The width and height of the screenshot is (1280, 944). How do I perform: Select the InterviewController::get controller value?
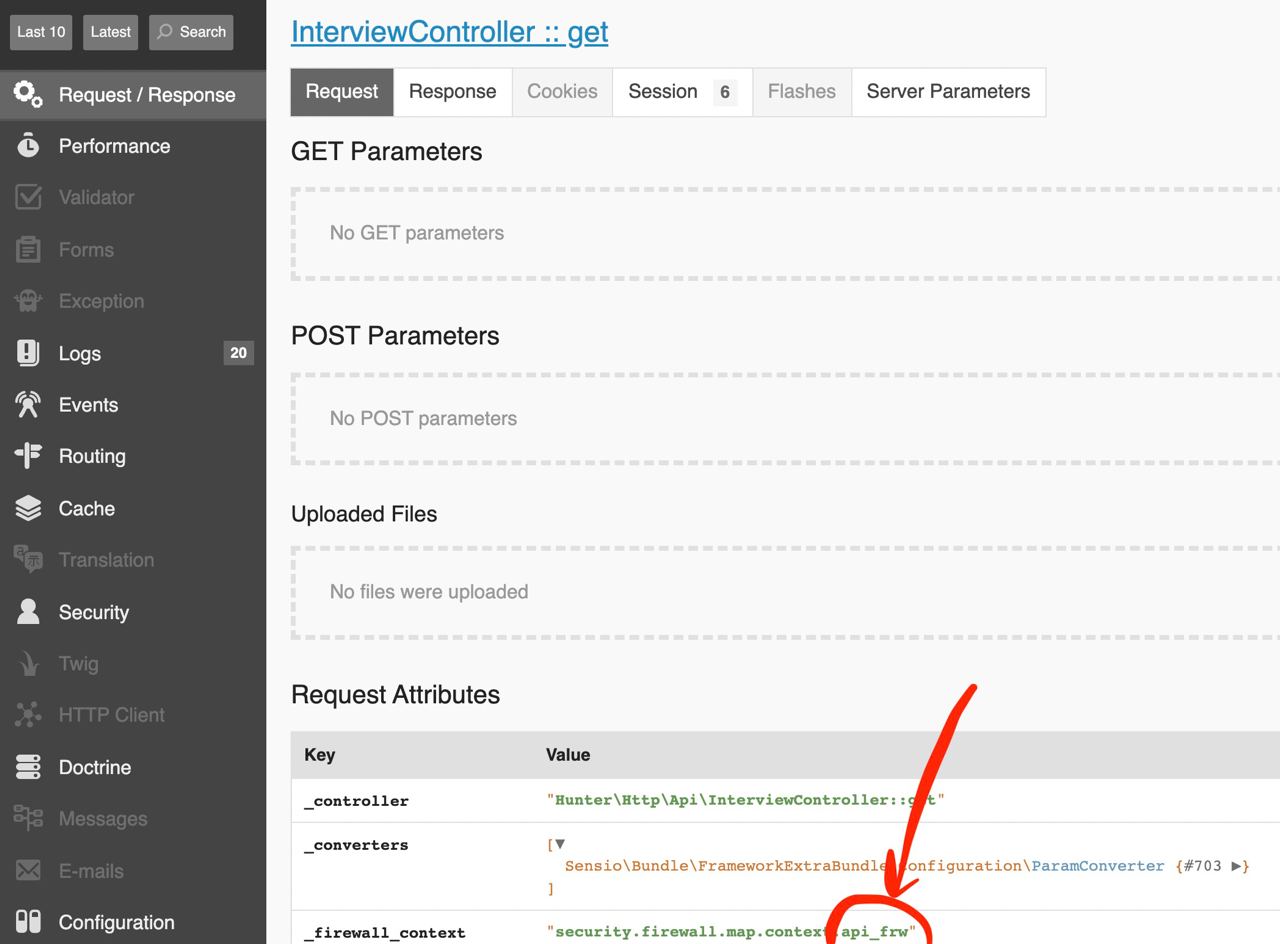pos(745,800)
